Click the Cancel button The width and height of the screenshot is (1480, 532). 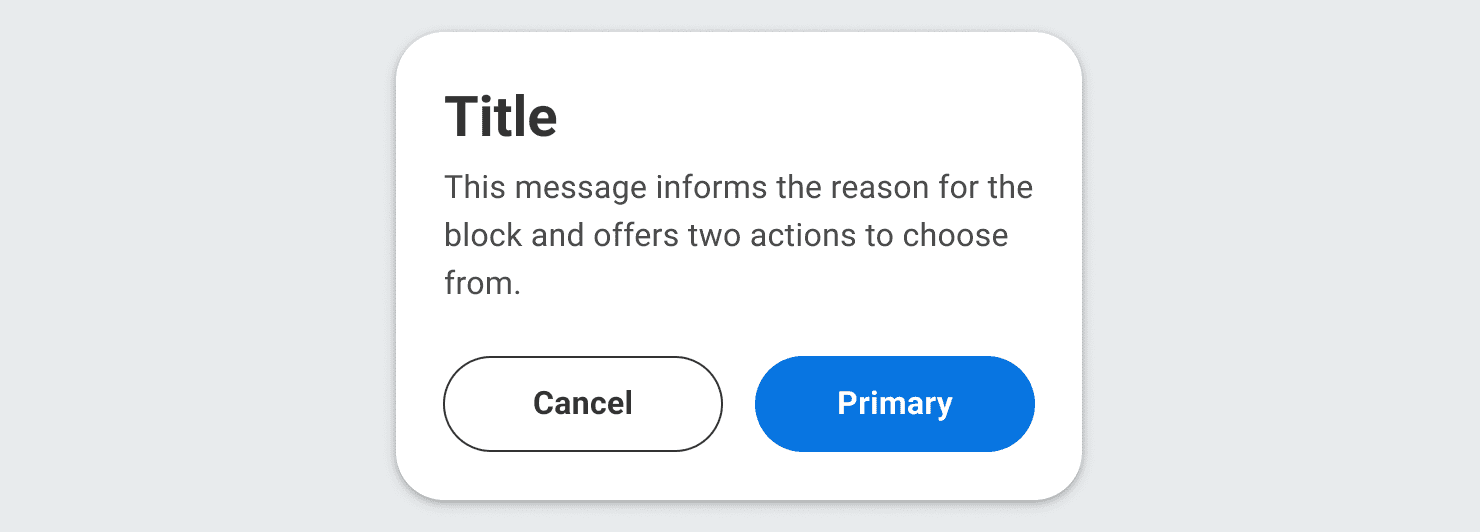582,404
